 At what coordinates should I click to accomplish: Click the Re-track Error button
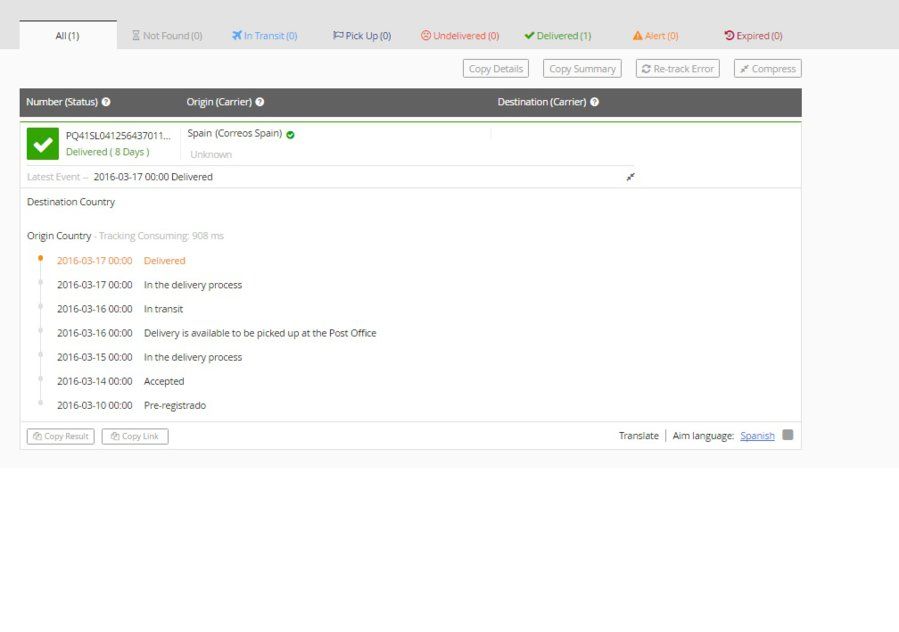pos(678,69)
